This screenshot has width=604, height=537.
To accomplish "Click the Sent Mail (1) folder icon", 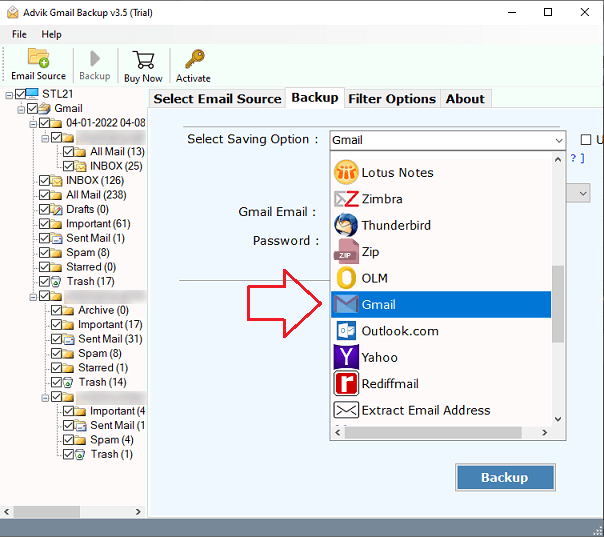I will point(56,238).
